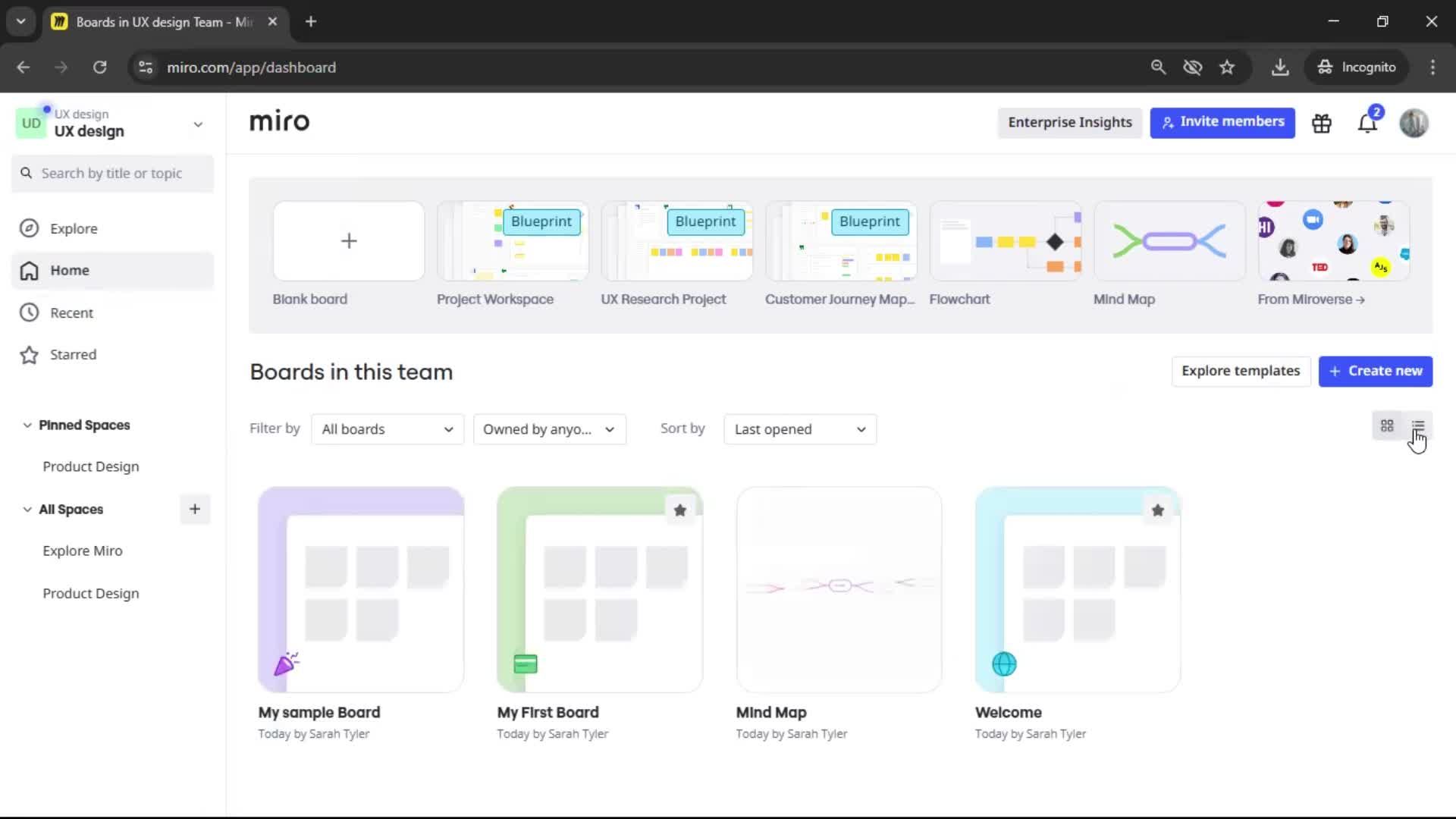Open Recent boards
The height and width of the screenshot is (819, 1456).
pyautogui.click(x=112, y=312)
